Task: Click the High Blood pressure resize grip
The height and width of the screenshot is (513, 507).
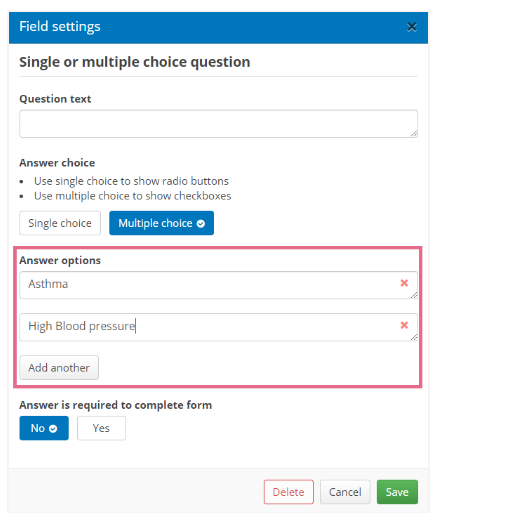Action: (x=414, y=337)
